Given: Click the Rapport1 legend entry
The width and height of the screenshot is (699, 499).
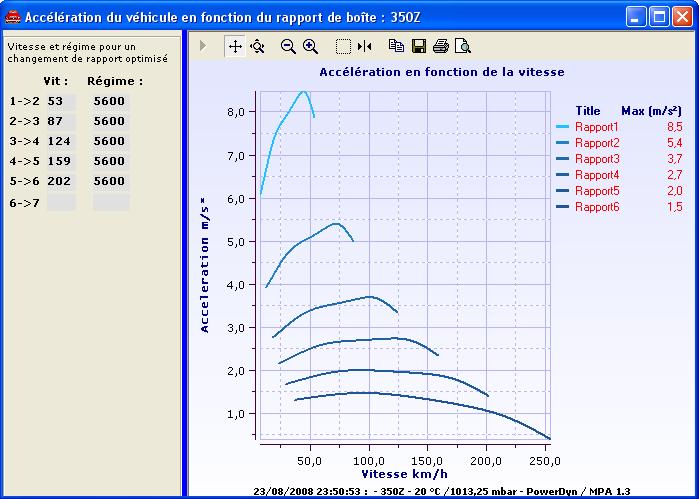Looking at the screenshot, I should click(x=597, y=127).
